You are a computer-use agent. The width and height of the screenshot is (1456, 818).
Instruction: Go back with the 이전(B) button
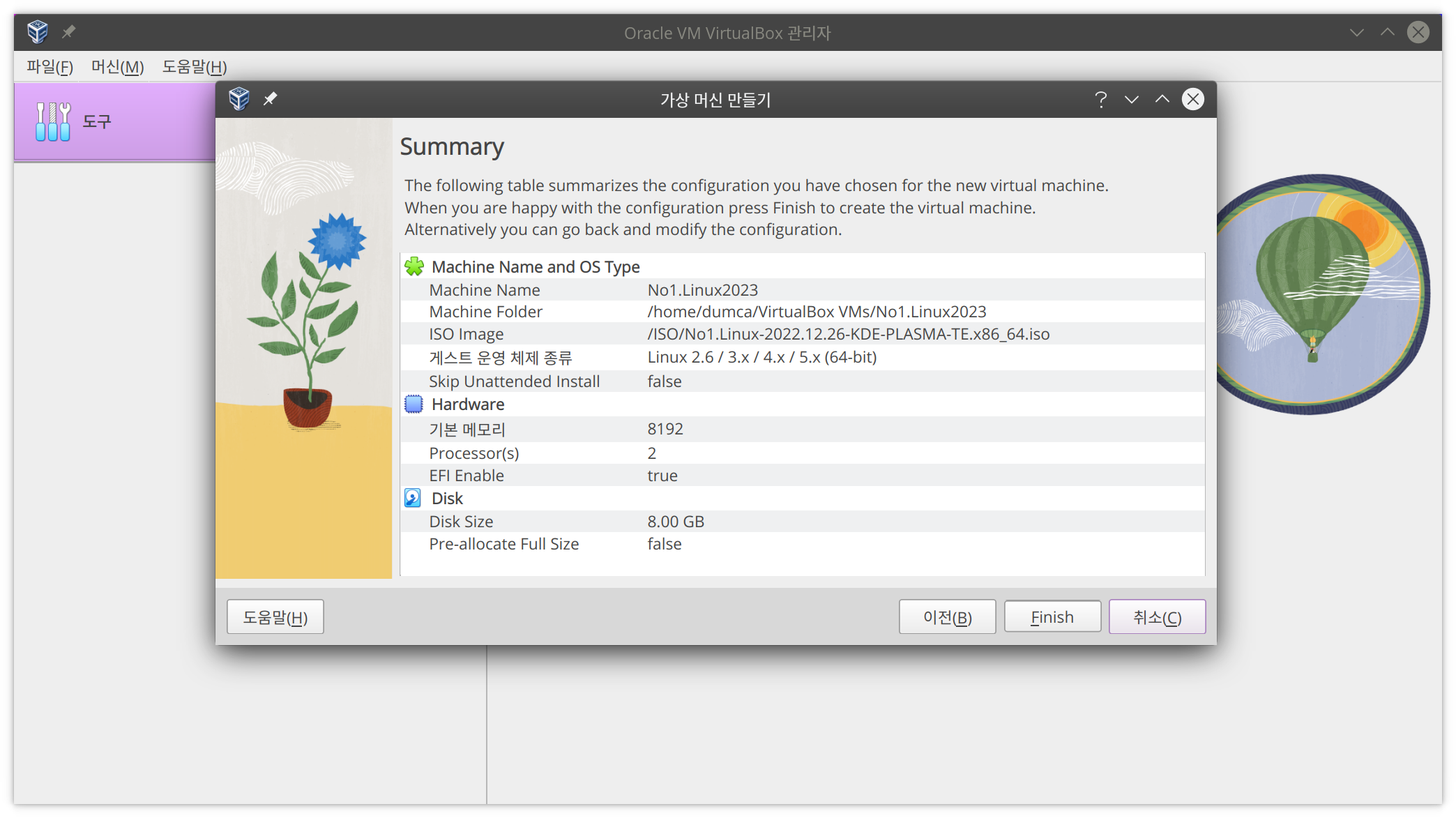tap(947, 616)
